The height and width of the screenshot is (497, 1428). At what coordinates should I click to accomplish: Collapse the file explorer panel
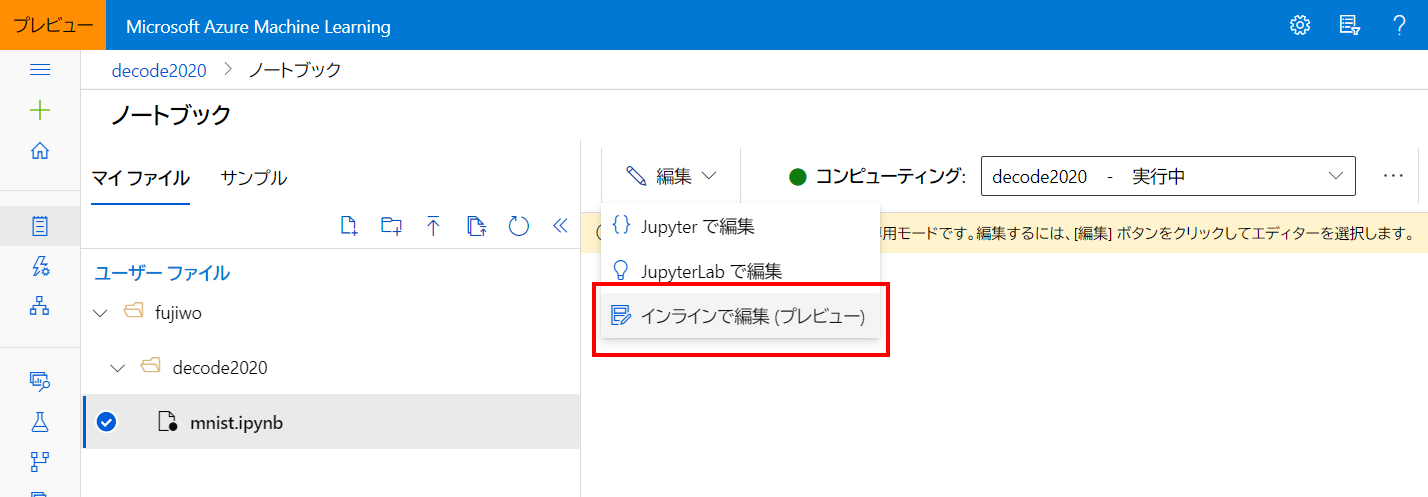(x=560, y=226)
